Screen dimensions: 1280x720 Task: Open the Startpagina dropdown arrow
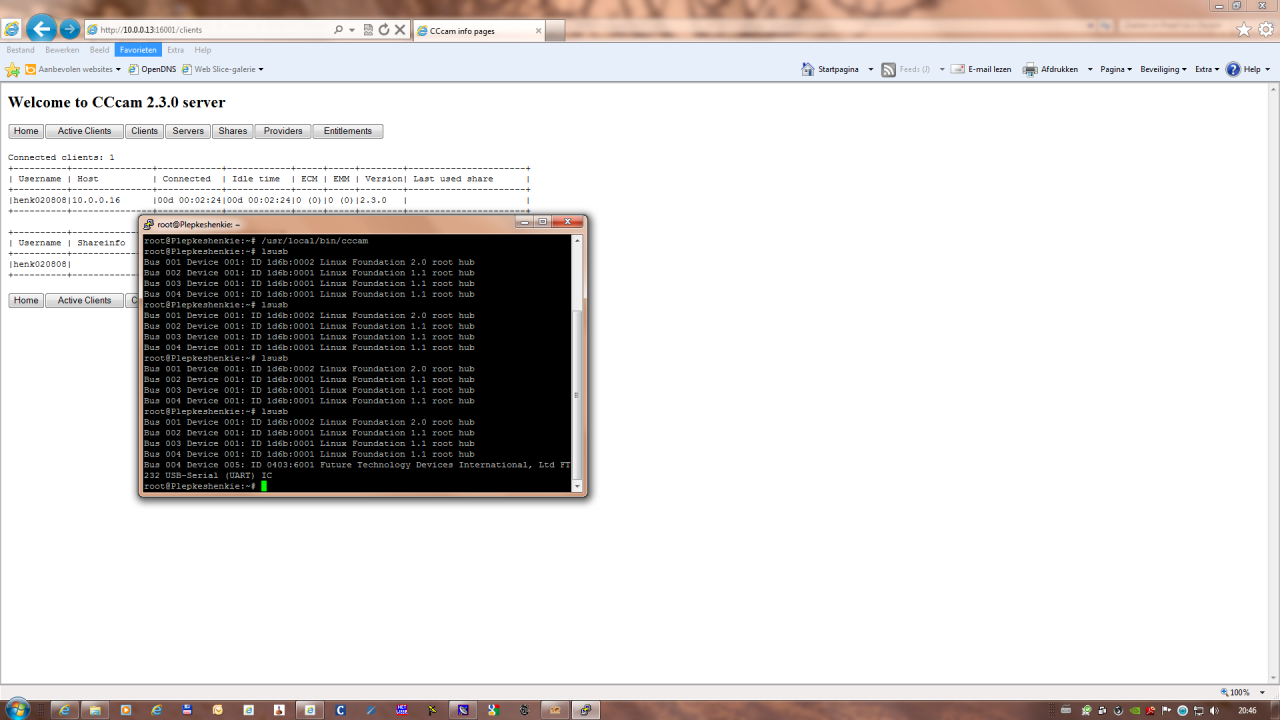tap(870, 69)
